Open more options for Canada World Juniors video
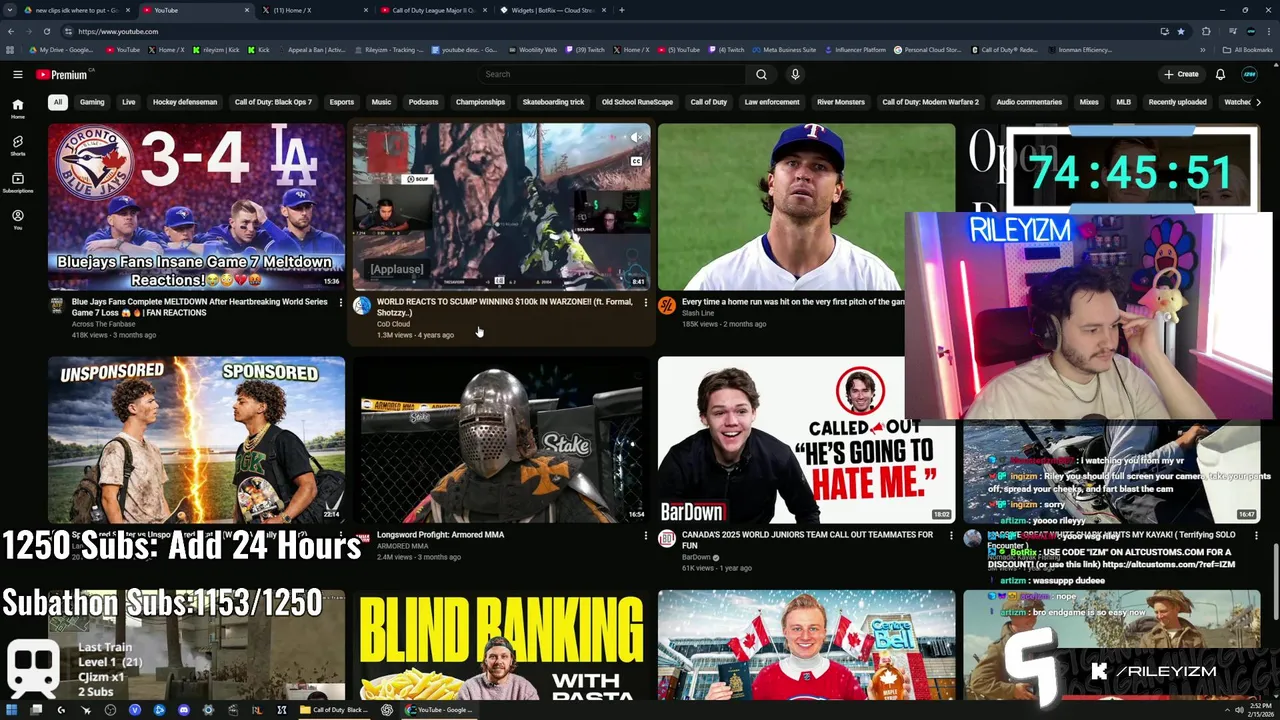The width and height of the screenshot is (1280, 720). pos(951,536)
